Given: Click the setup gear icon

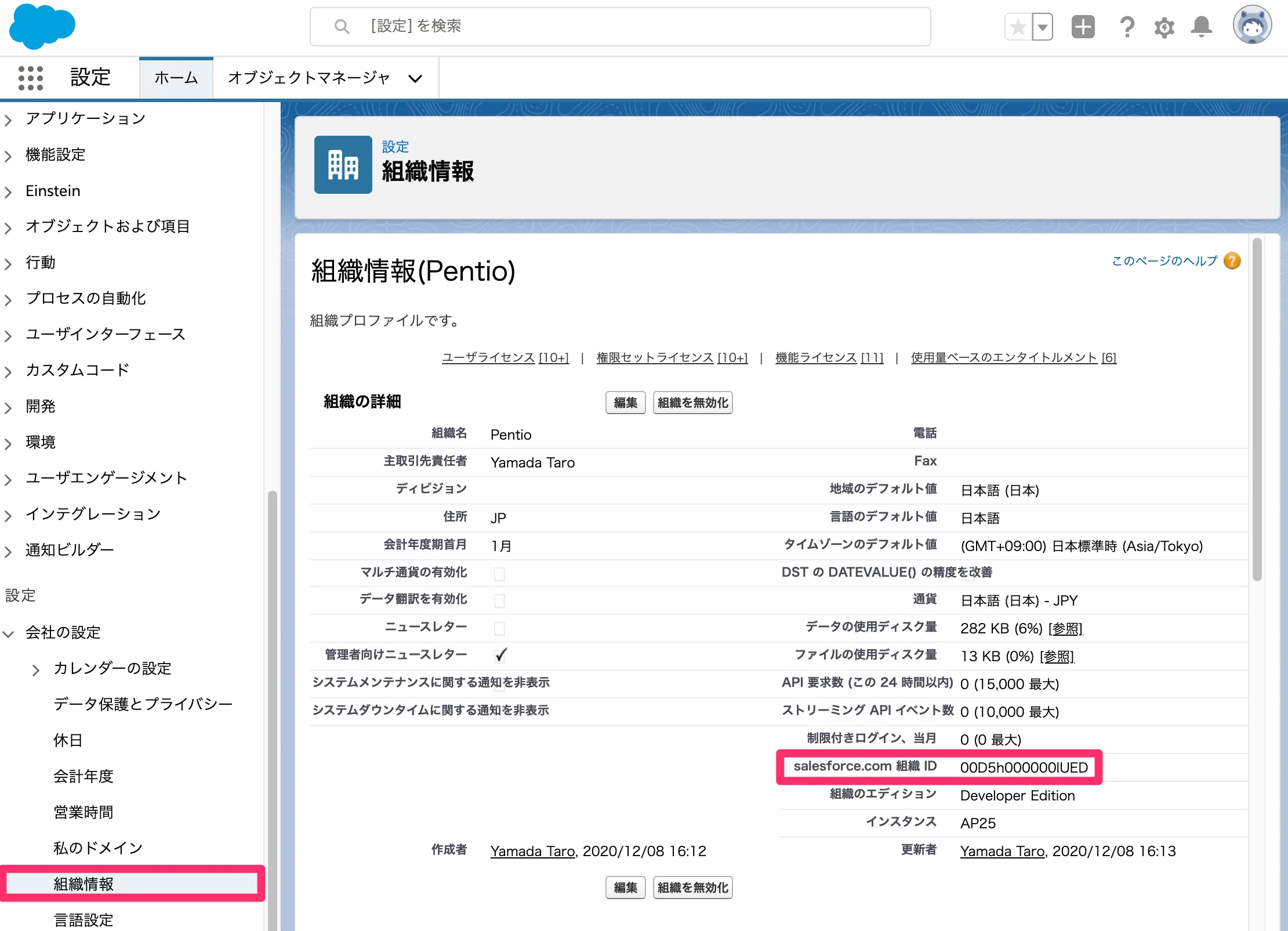Looking at the screenshot, I should click(1164, 27).
